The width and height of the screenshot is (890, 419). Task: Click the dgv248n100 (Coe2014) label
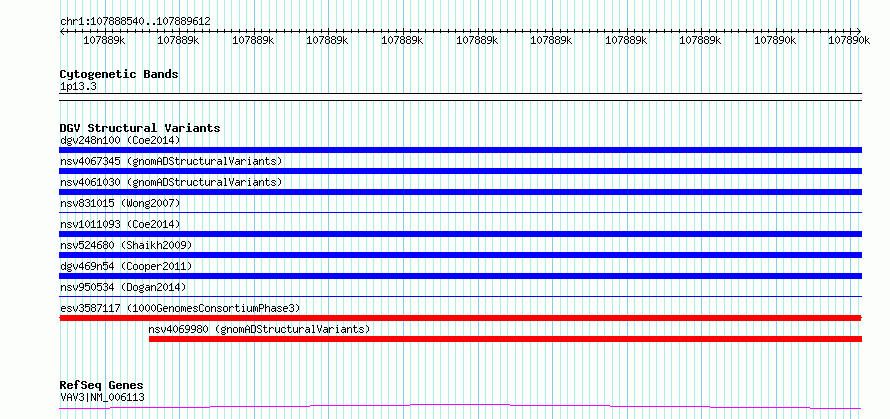coord(120,140)
